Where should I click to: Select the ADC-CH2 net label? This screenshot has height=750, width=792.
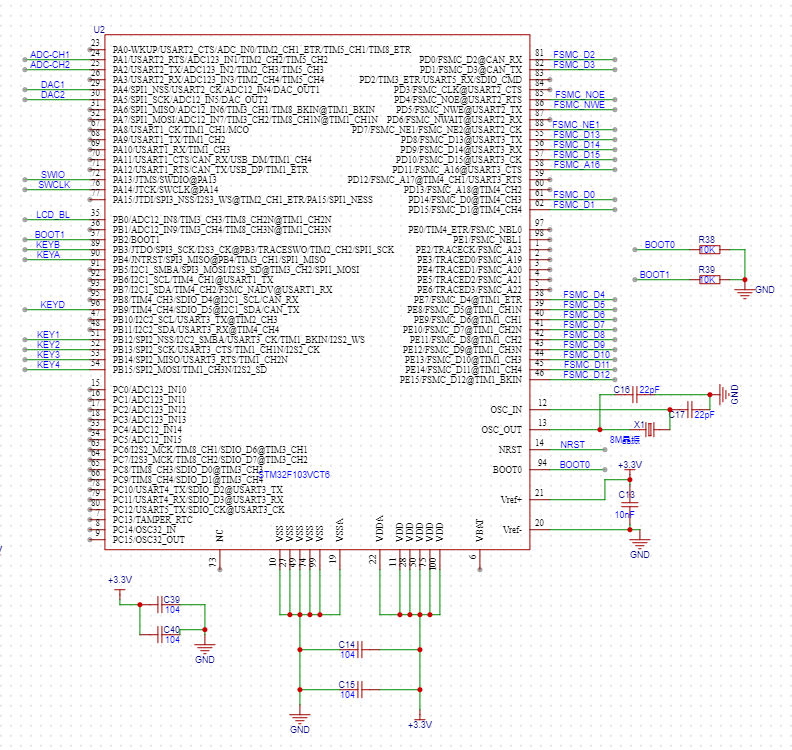pos(50,65)
